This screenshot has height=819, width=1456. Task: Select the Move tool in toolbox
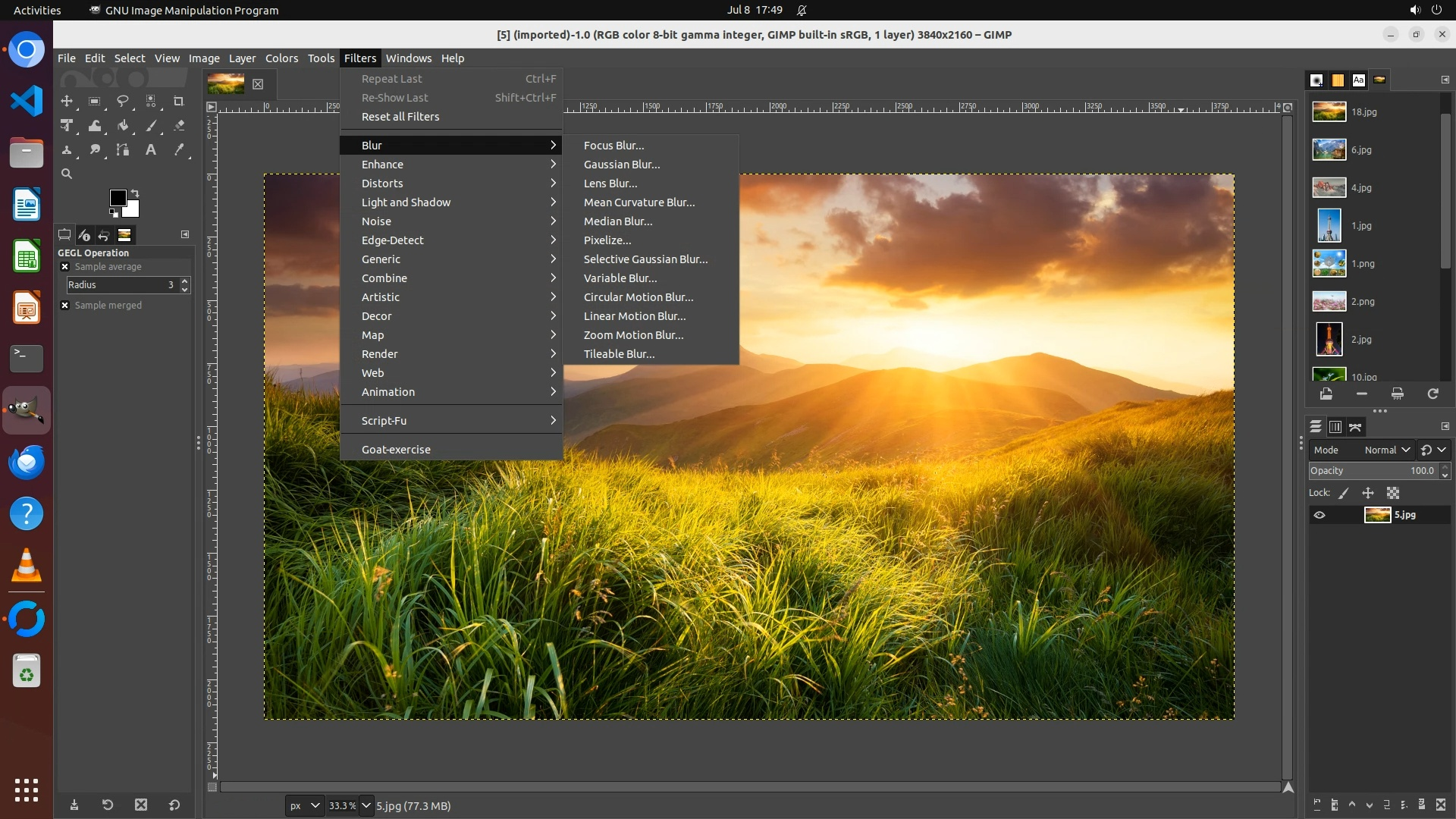point(67,101)
